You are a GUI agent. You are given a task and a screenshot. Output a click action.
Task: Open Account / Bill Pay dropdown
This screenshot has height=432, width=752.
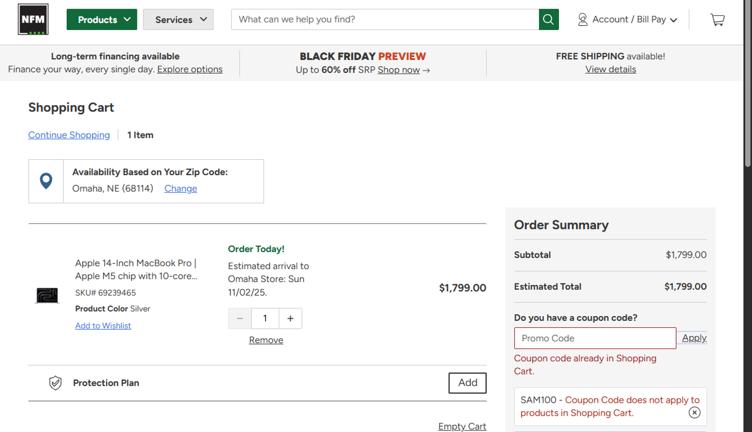pos(627,20)
